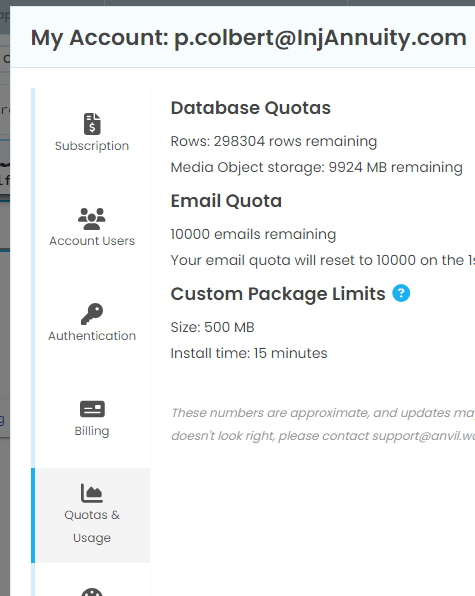Click 'Size: 500 MB' text
Image resolution: width=475 pixels, height=596 pixels.
click(x=212, y=327)
